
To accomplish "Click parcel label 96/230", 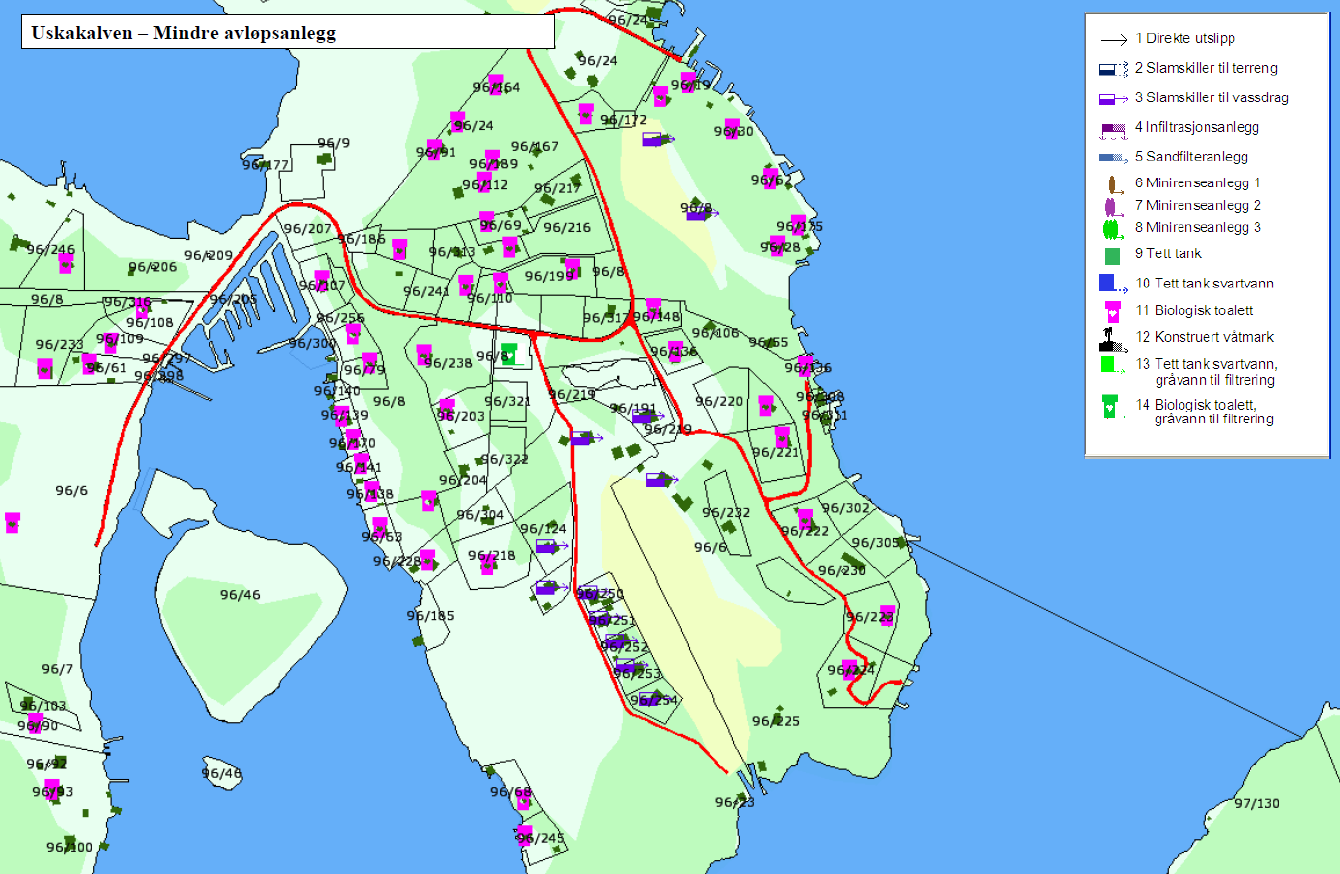I will pyautogui.click(x=842, y=571).
